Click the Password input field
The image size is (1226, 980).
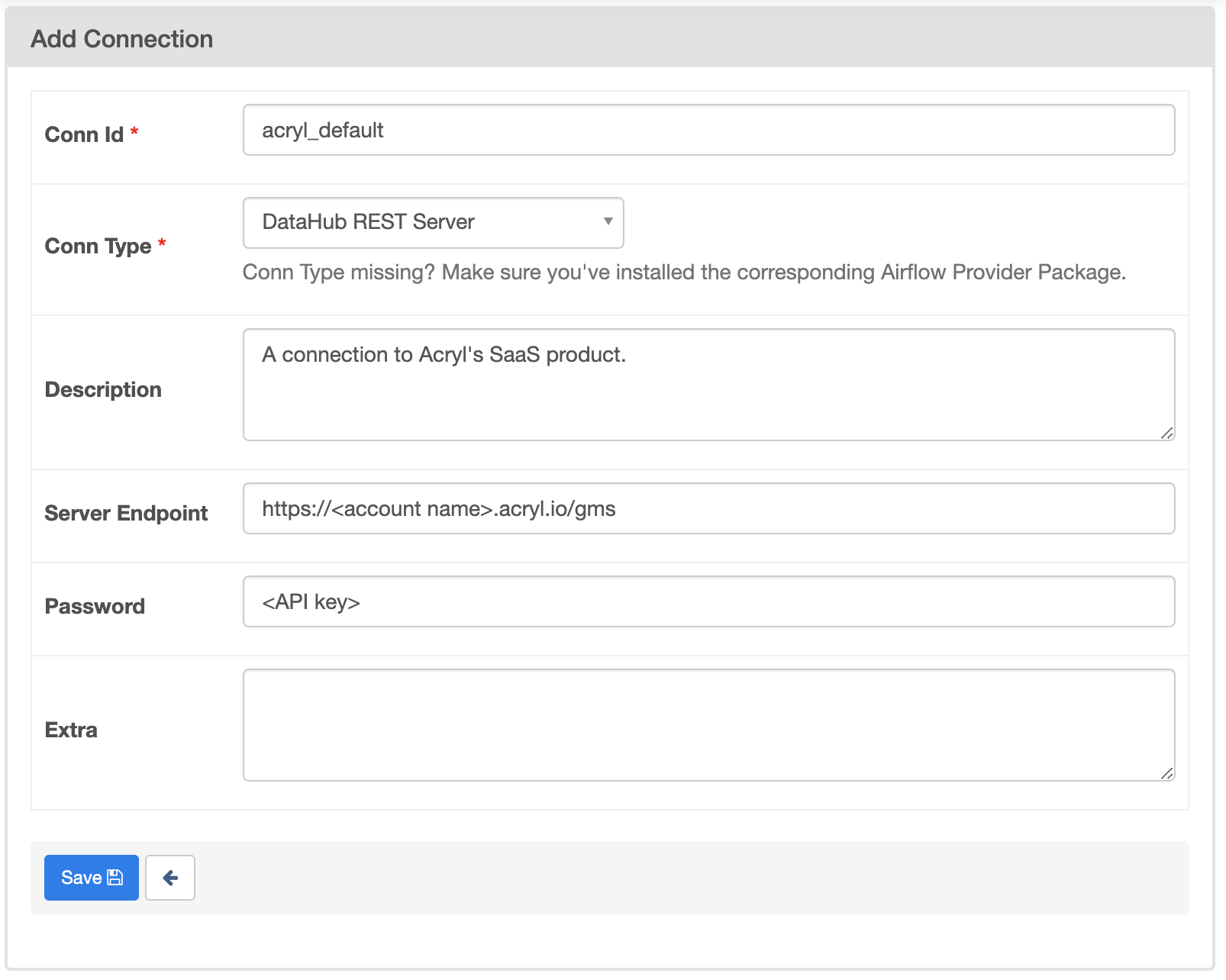(x=708, y=601)
